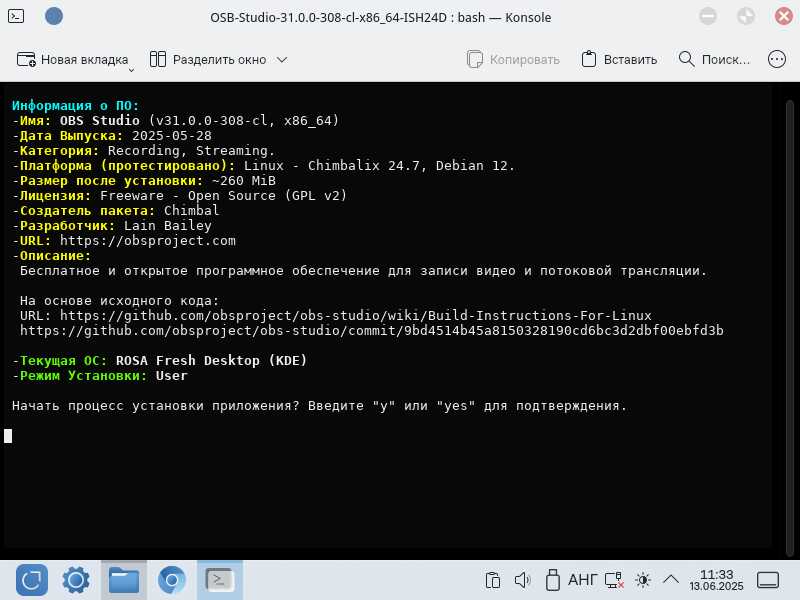The width and height of the screenshot is (800, 600).
Task: Open the terminal Search function
Action: click(714, 60)
